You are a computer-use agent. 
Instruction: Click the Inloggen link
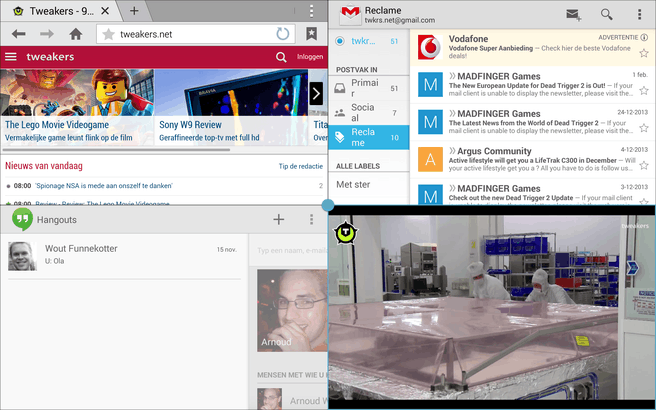[310, 56]
